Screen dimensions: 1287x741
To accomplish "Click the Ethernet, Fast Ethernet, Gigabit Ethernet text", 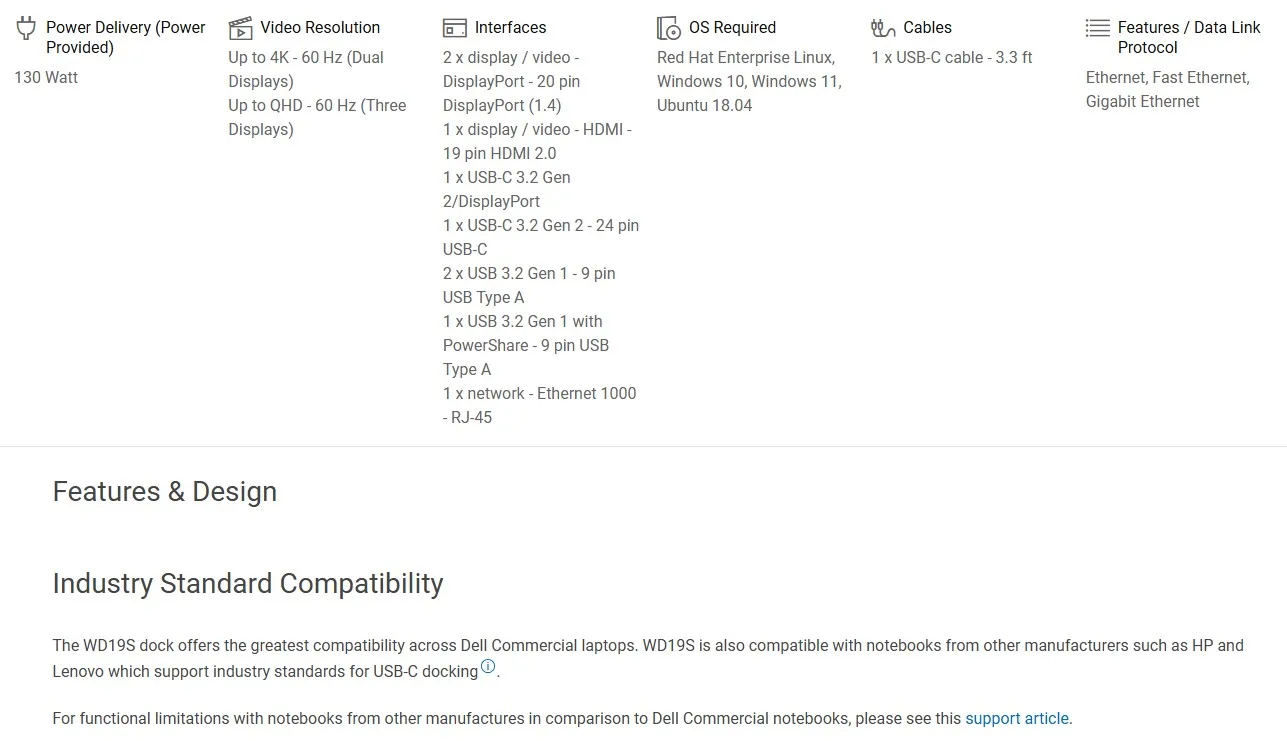I will click(1168, 89).
